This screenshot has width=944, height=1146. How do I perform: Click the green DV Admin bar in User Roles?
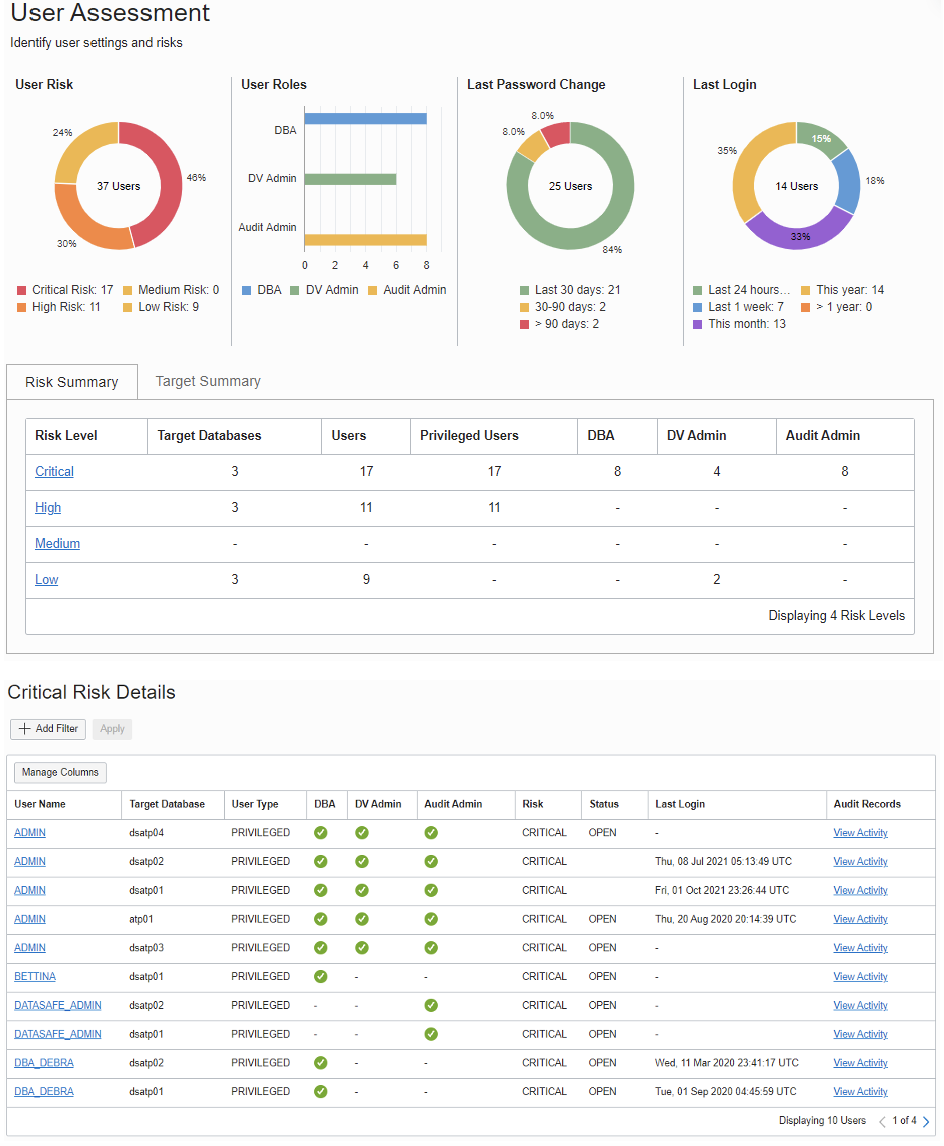point(350,179)
